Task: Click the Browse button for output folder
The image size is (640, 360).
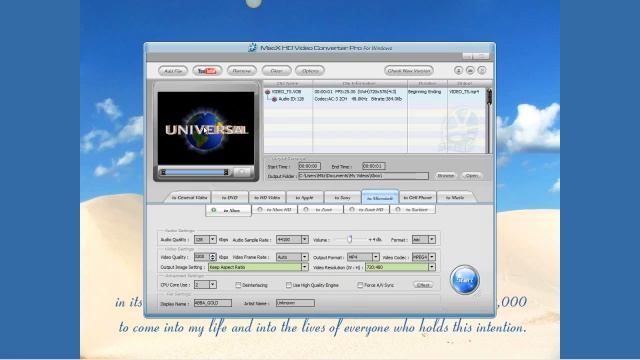Action: point(446,176)
